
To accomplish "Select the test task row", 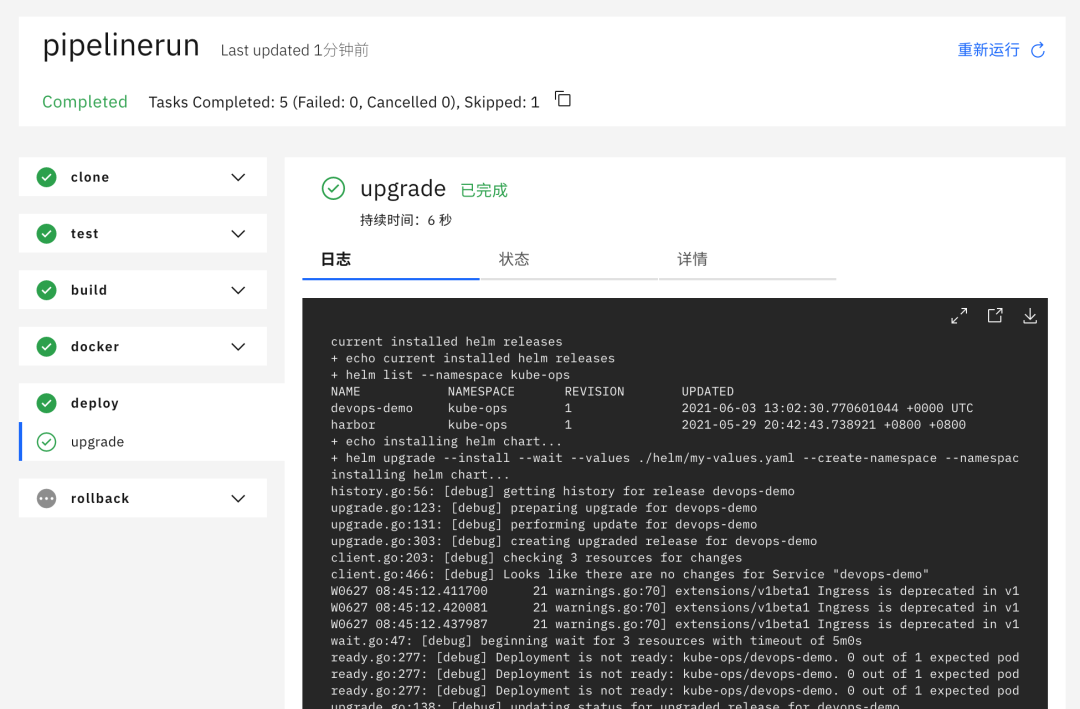I will click(x=143, y=234).
